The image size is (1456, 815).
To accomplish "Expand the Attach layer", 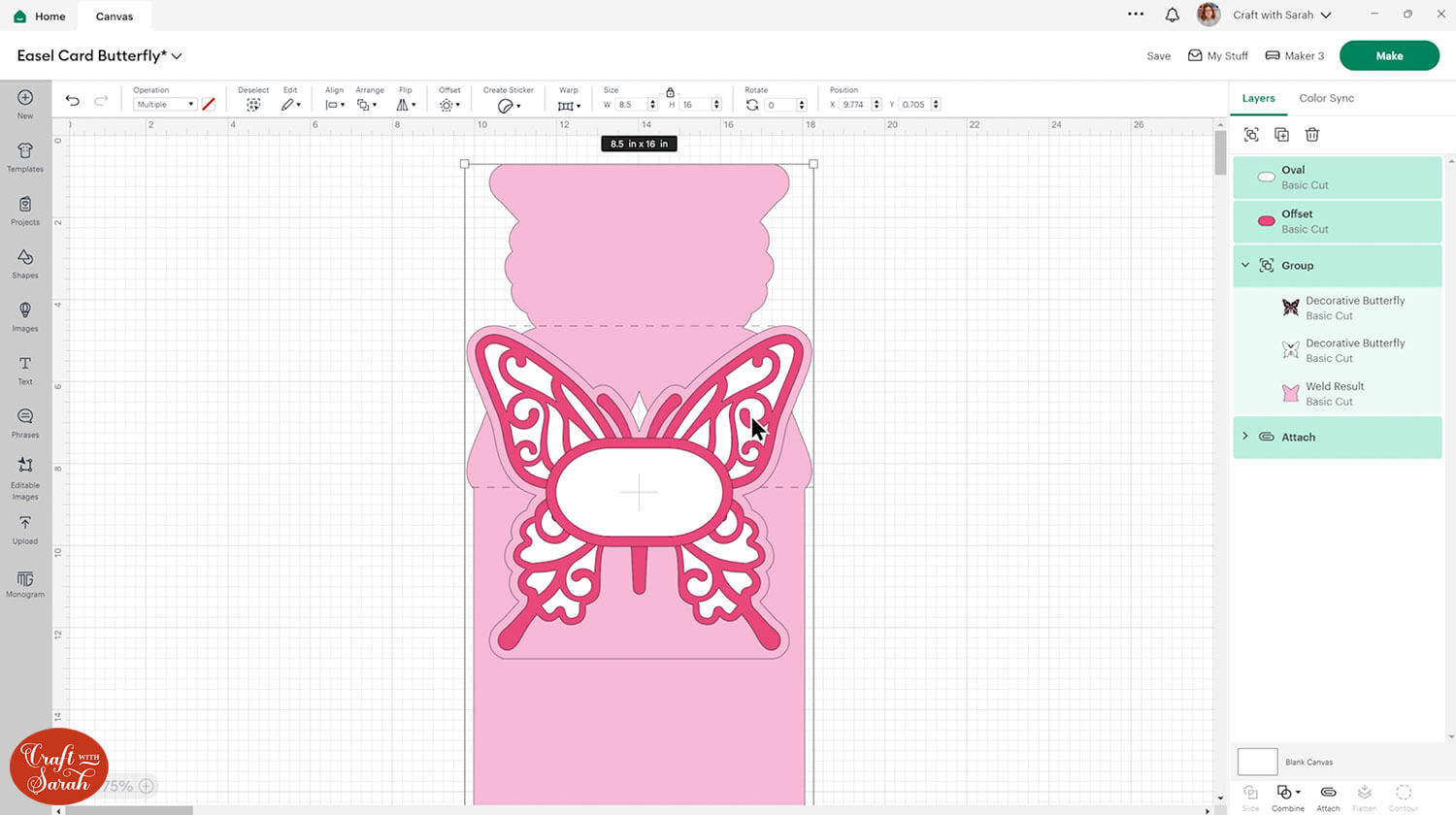I will click(x=1245, y=437).
